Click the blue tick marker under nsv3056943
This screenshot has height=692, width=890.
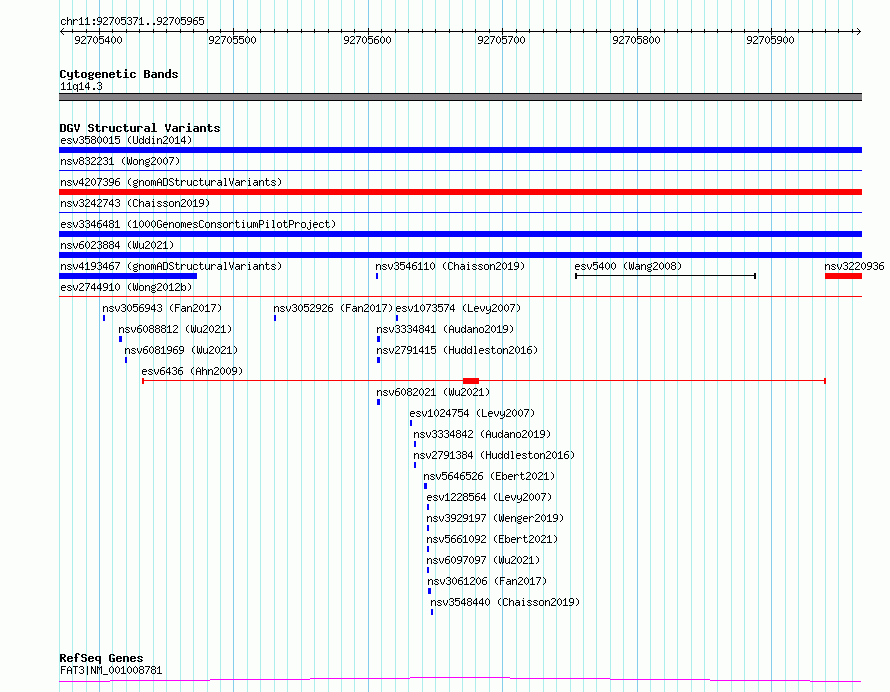coord(104,318)
